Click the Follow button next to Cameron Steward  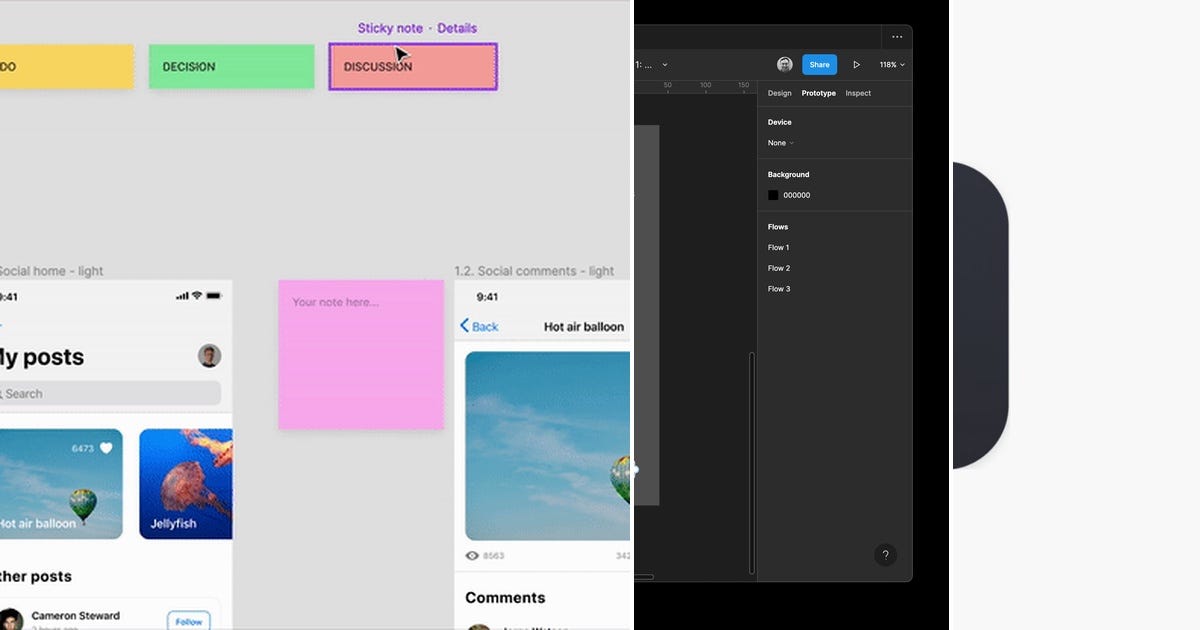pyautogui.click(x=188, y=620)
